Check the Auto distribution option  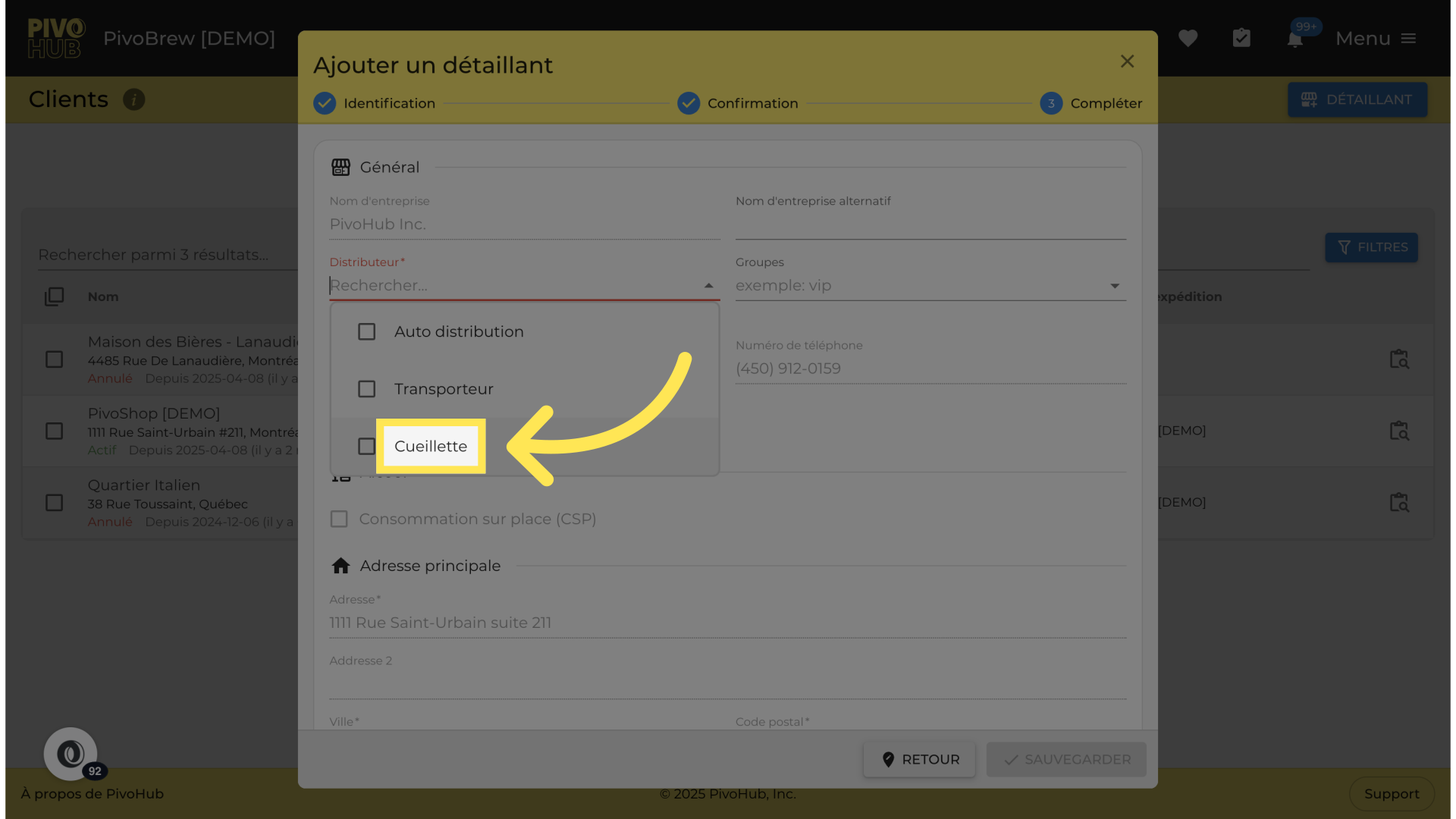coord(367,332)
